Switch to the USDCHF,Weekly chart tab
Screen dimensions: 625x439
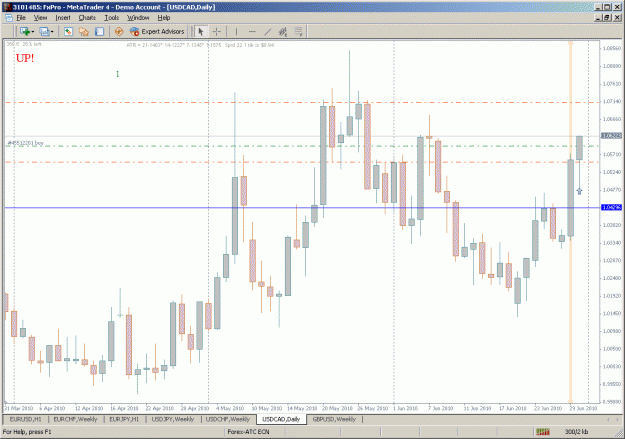point(228,419)
